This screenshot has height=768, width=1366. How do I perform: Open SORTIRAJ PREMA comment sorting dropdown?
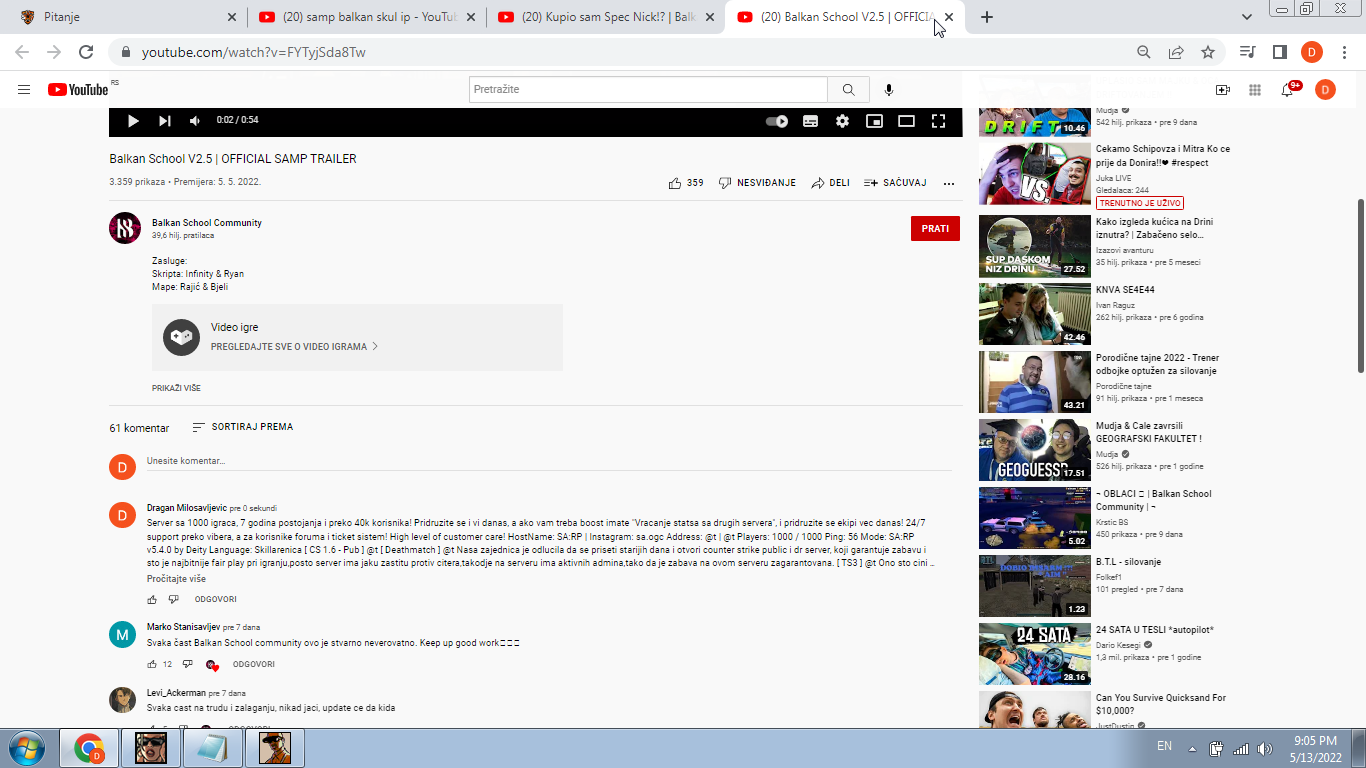click(243, 427)
